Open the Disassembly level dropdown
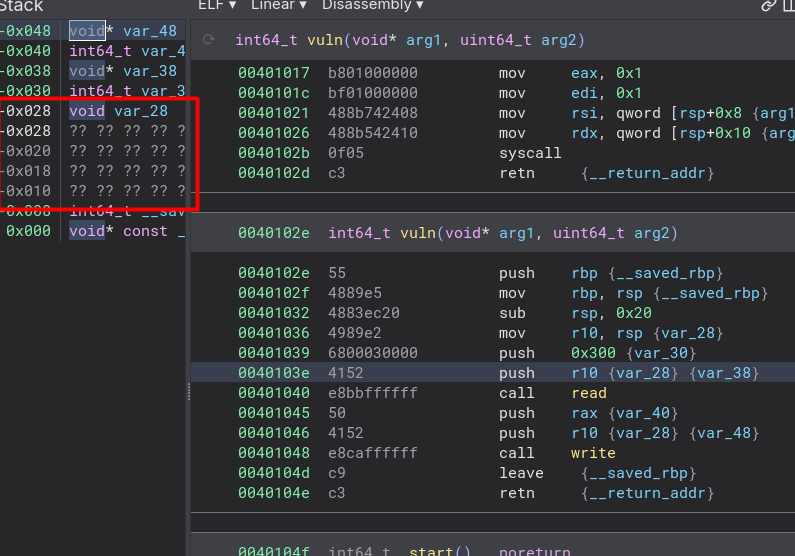The image size is (795, 556). (x=372, y=6)
